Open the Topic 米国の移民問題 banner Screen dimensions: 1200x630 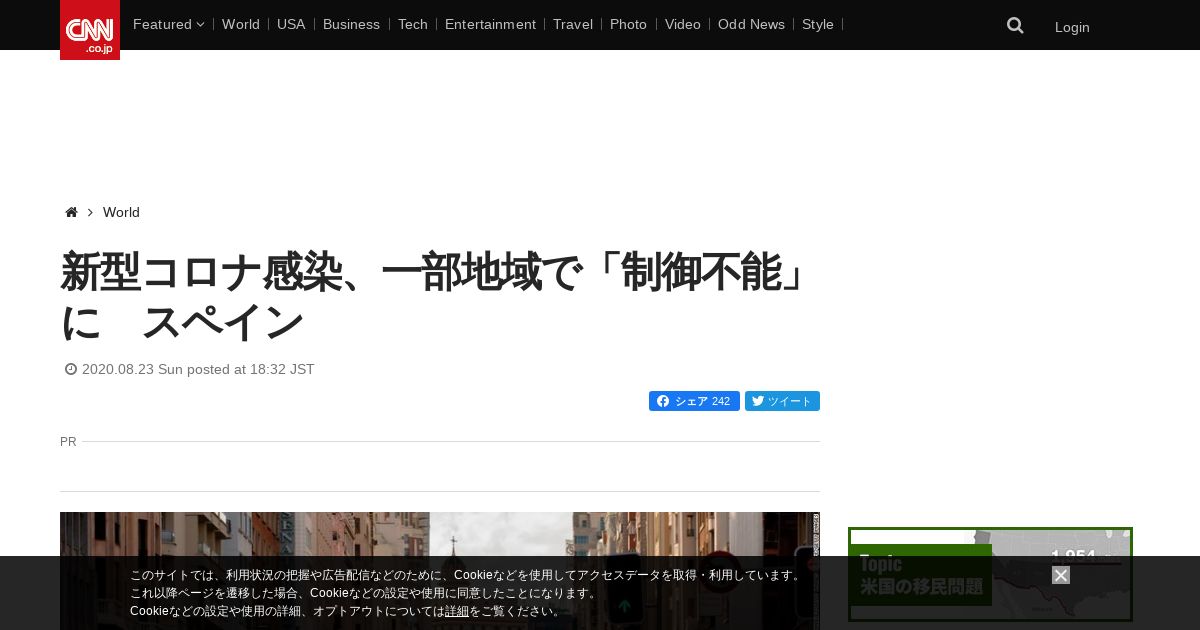(990, 575)
